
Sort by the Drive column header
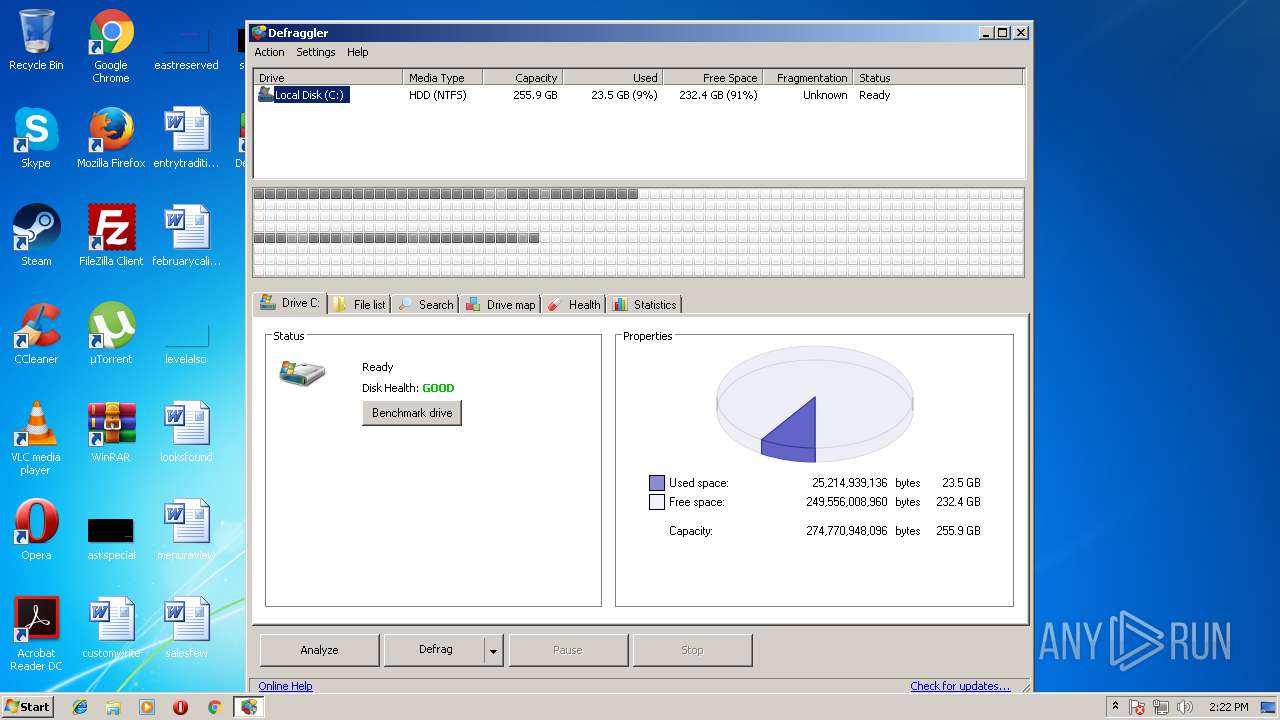click(x=328, y=77)
